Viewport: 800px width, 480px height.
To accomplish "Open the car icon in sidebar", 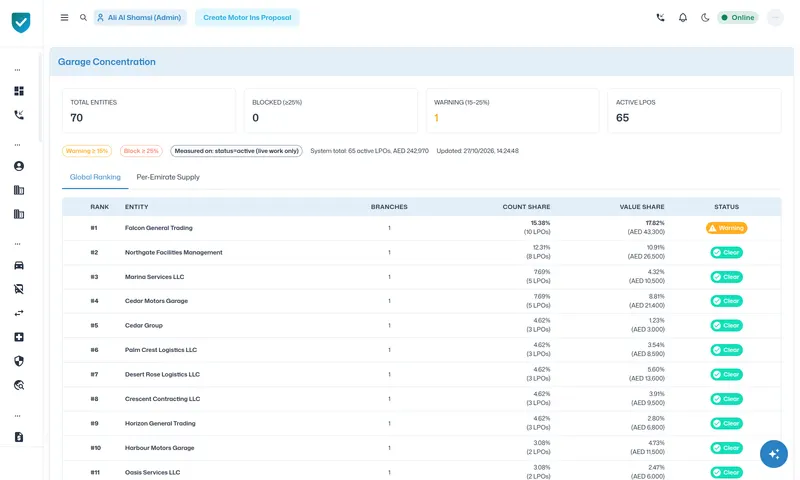I will (19, 265).
